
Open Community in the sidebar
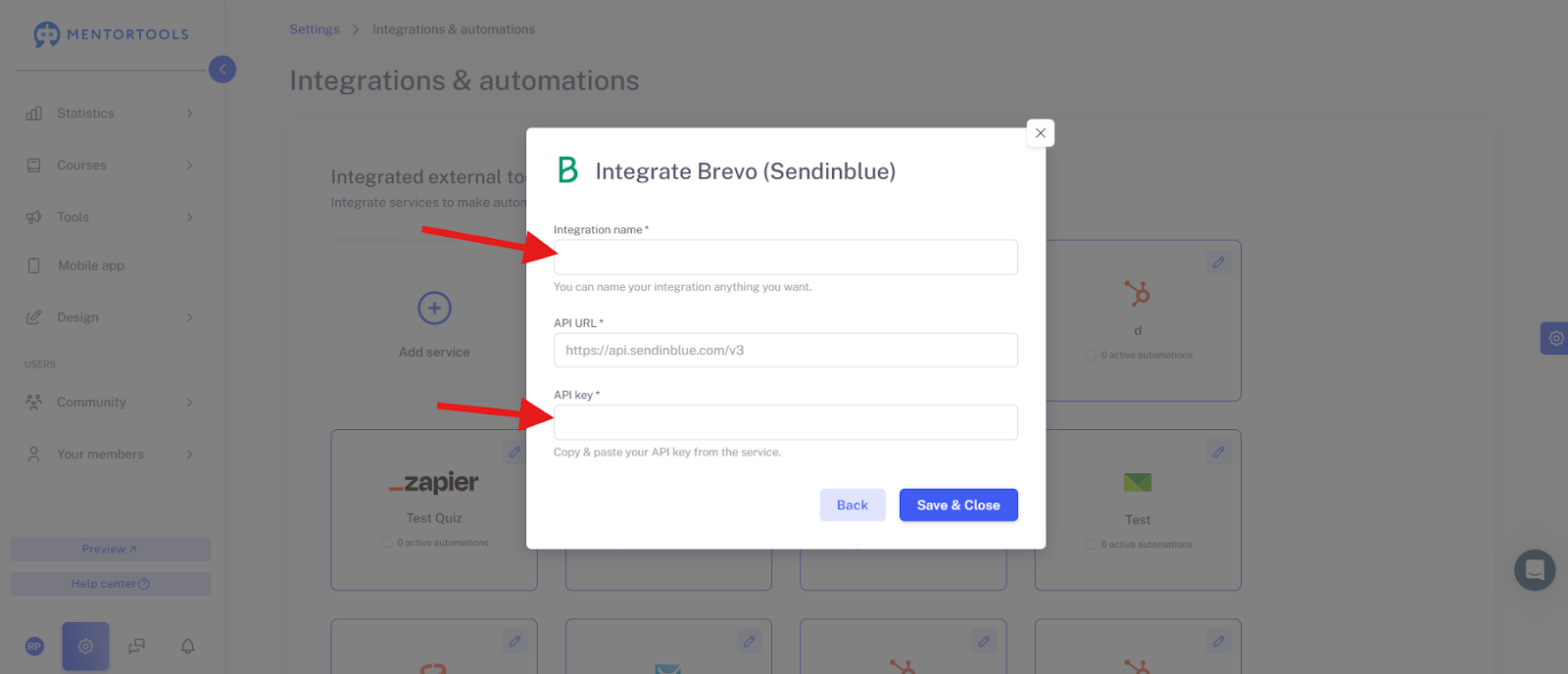point(91,403)
